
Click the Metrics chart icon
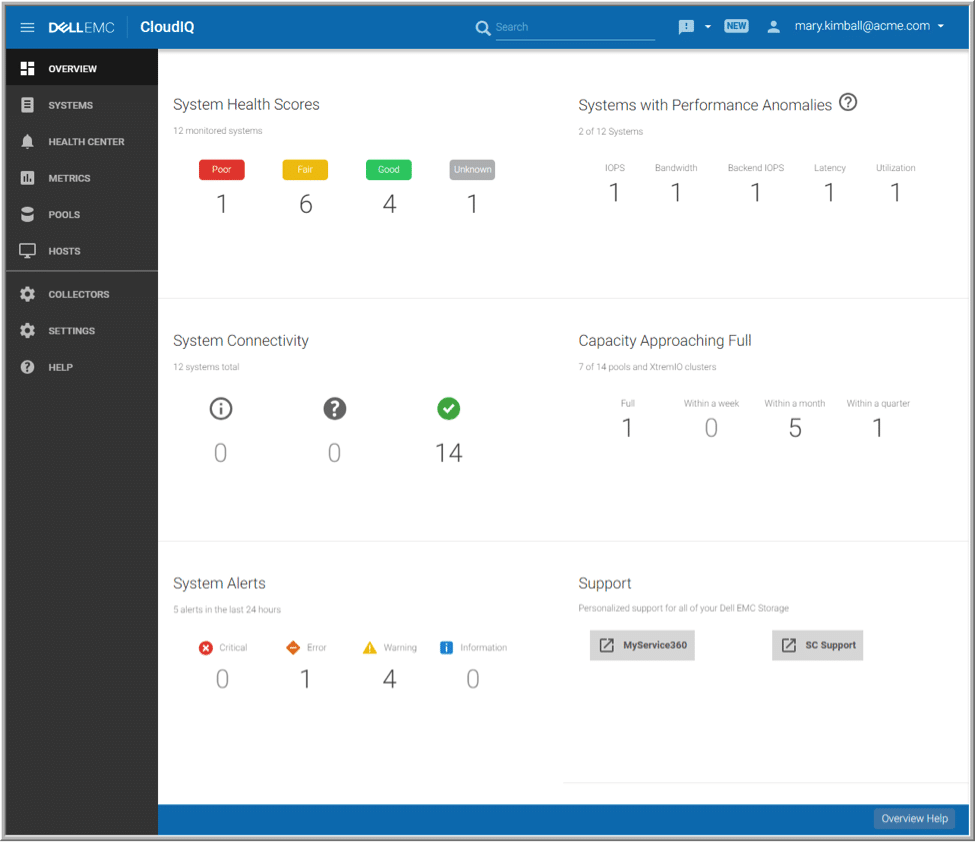(27, 178)
